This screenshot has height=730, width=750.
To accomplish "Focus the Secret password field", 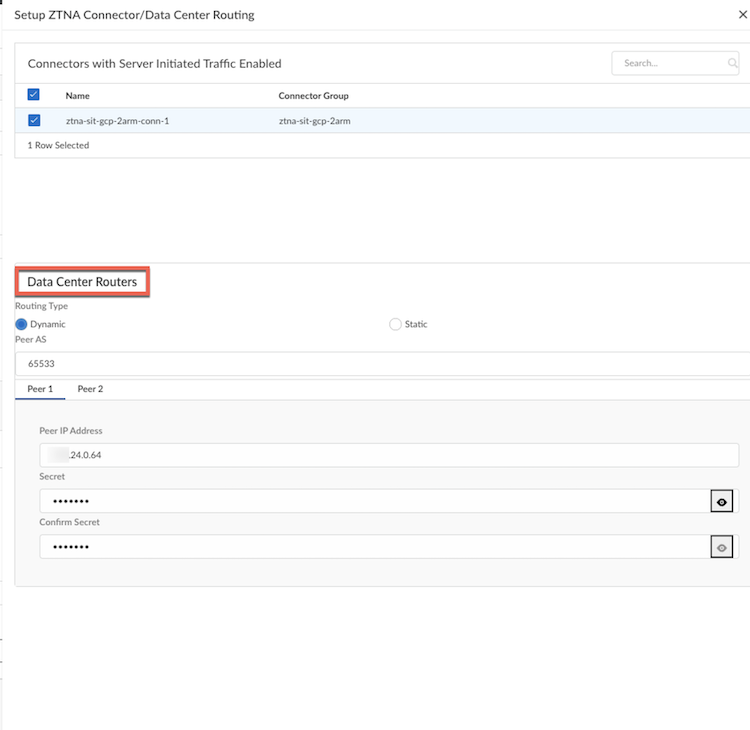I will point(370,502).
